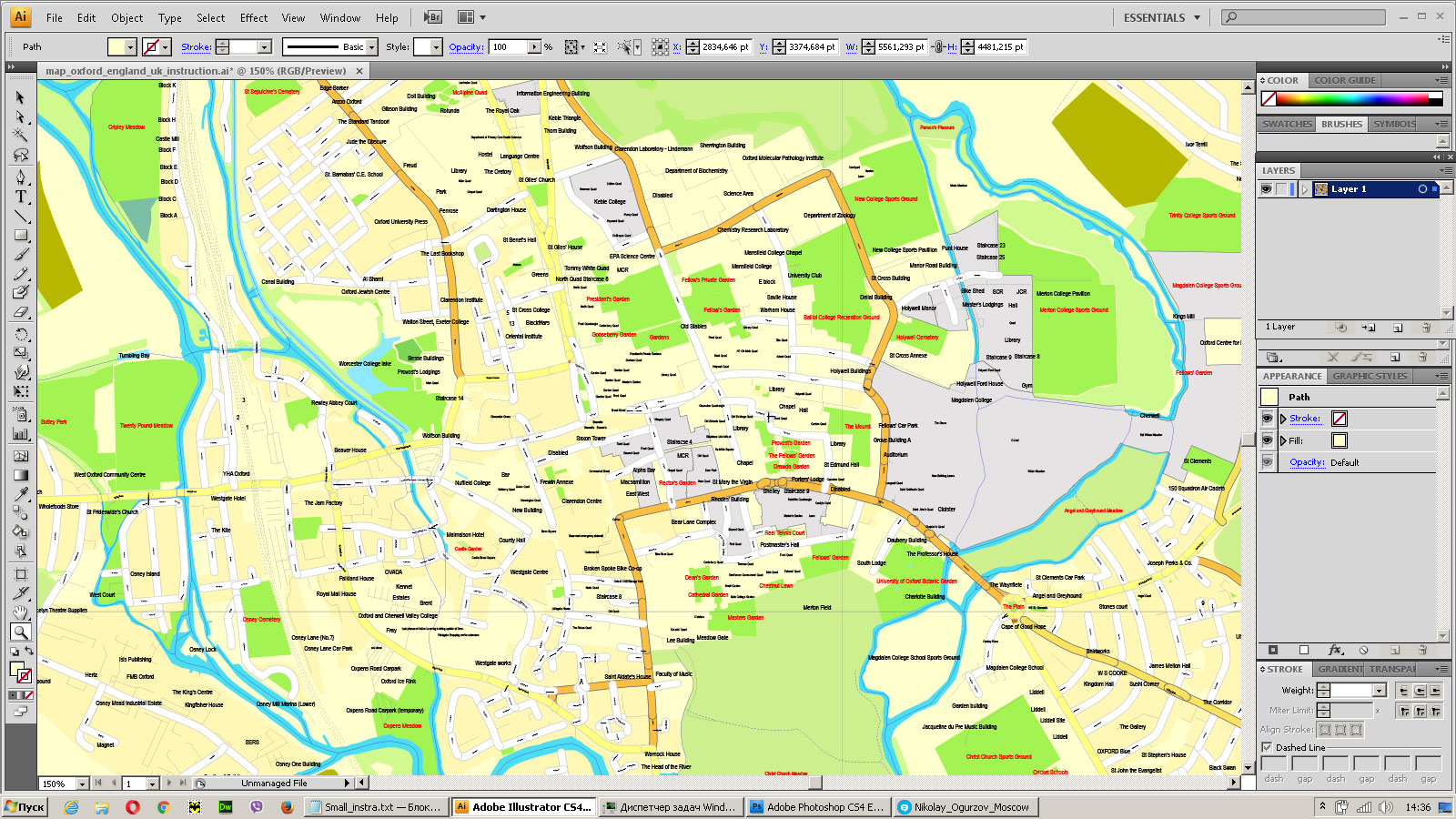Choose Round Join in Stroke panel
The width and height of the screenshot is (1456, 819).
1420,711
